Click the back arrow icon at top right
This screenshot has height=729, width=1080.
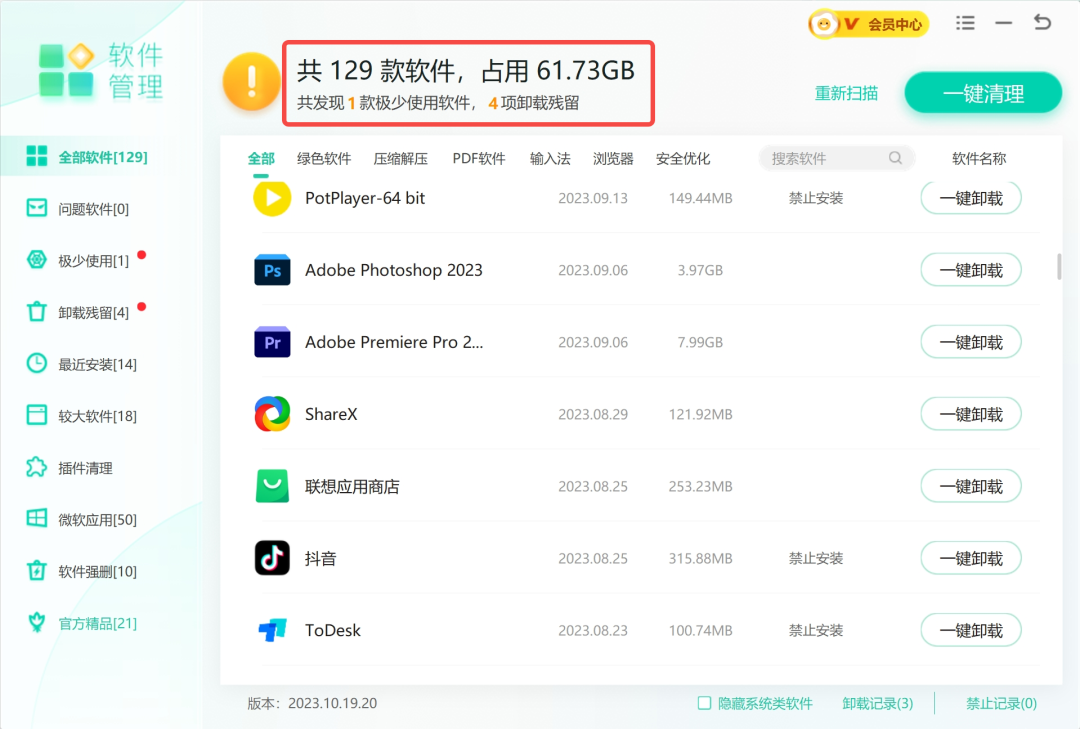click(1042, 23)
